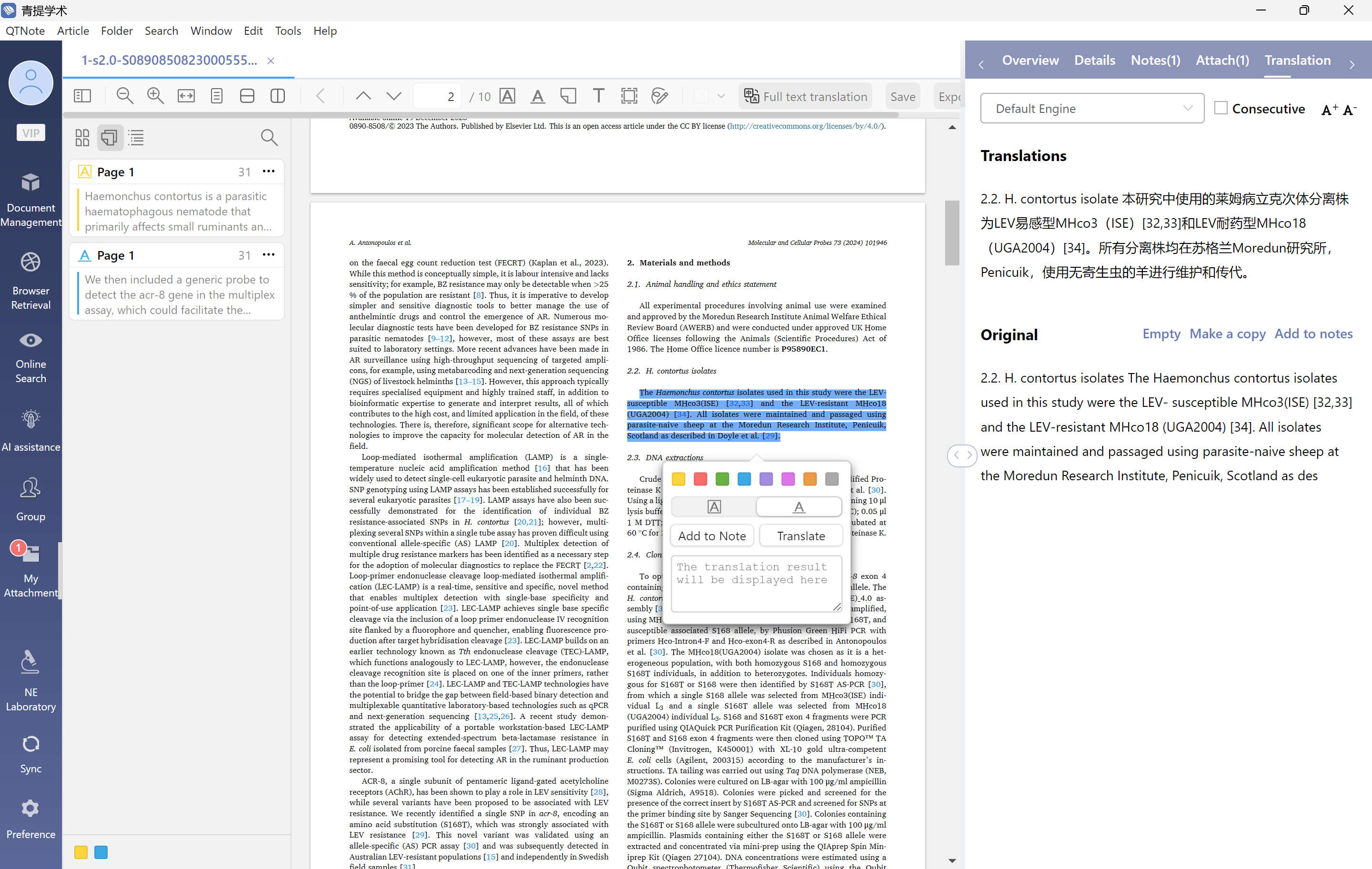Pick the yellow highlight color
Screen dimensions: 1372x869
[x=678, y=479]
